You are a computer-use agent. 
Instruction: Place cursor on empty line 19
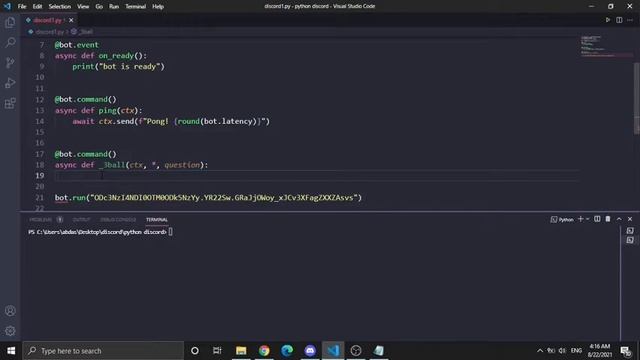click(316, 176)
